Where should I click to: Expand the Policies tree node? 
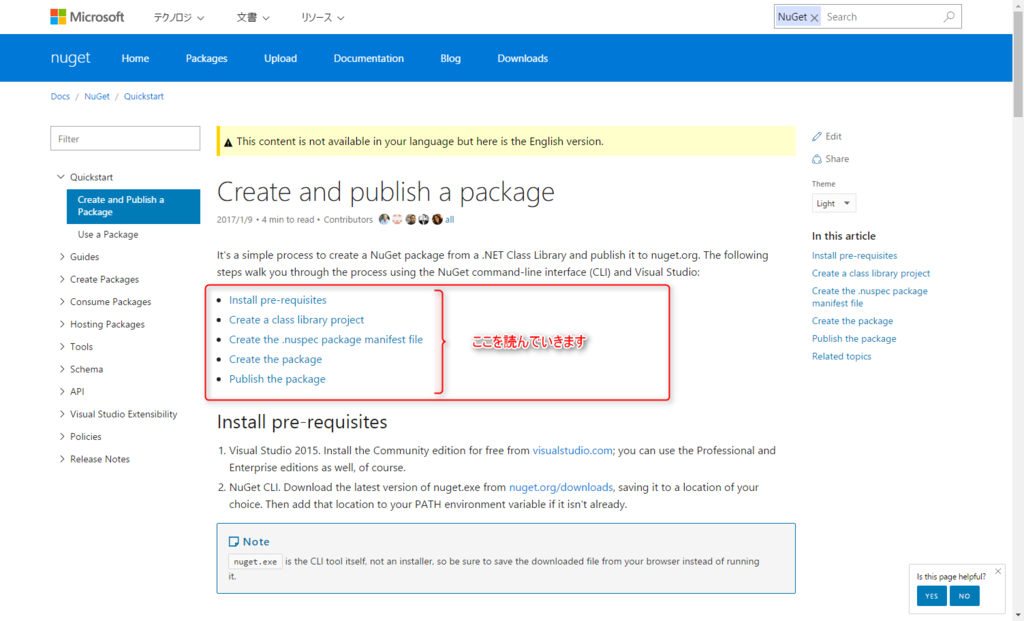point(62,436)
